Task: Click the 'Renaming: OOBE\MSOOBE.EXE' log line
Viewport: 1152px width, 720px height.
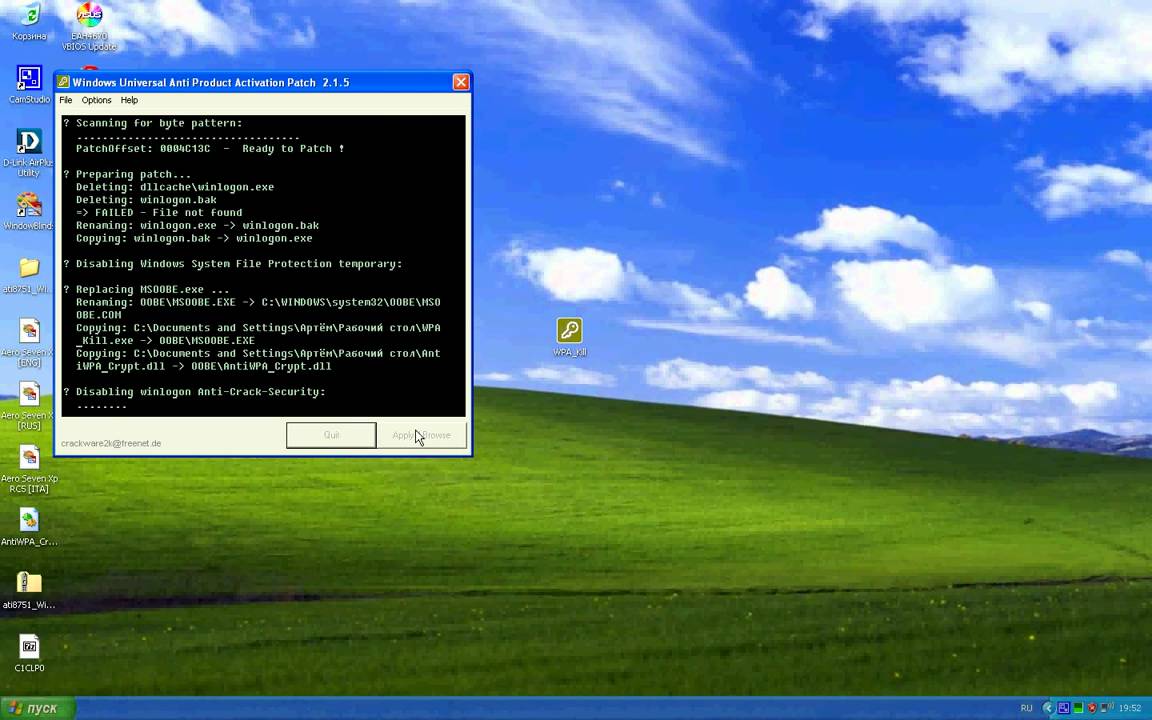Action: click(258, 302)
